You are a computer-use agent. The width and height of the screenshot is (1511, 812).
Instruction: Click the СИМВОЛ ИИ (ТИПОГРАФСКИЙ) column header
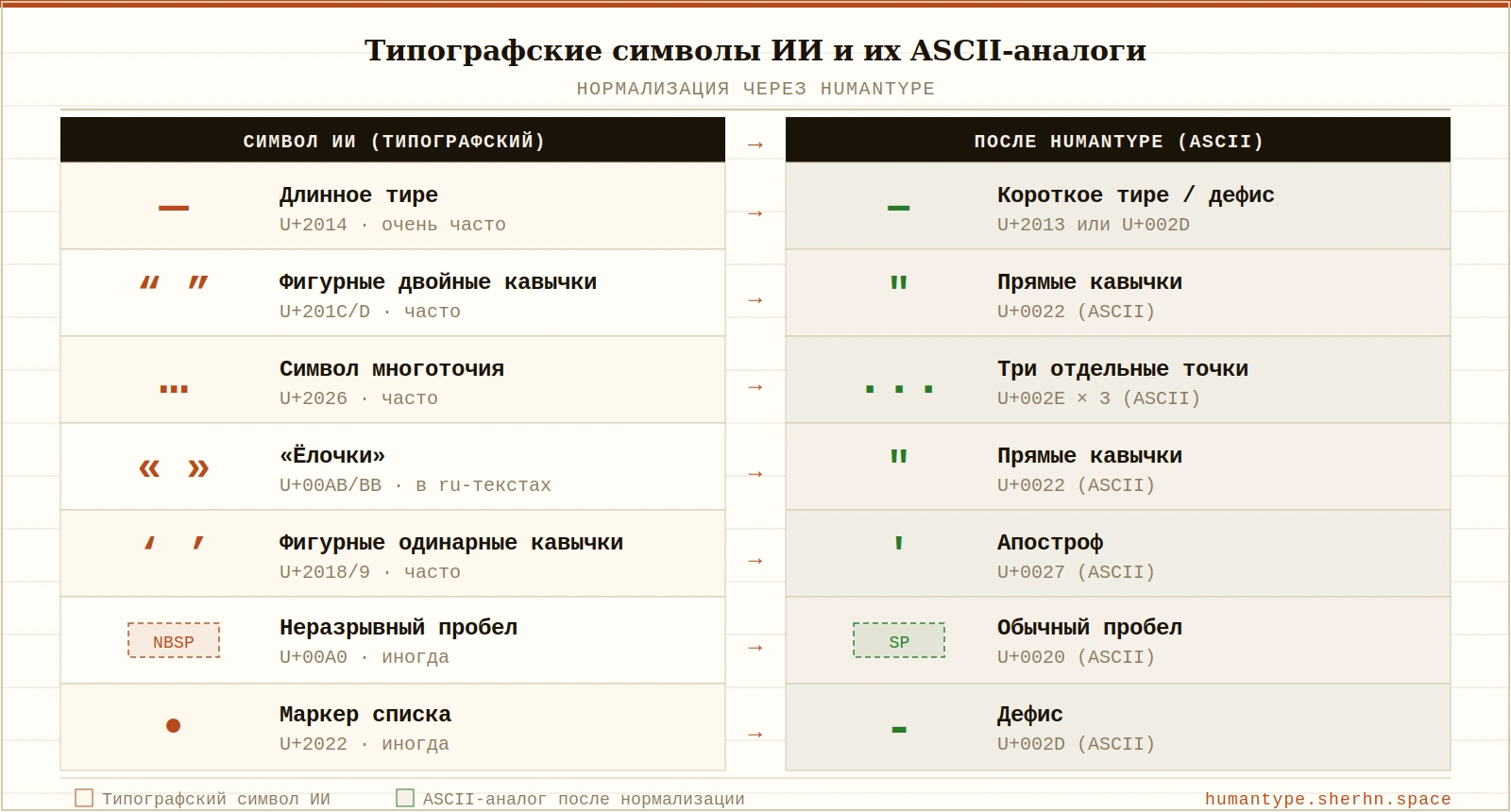point(393,140)
